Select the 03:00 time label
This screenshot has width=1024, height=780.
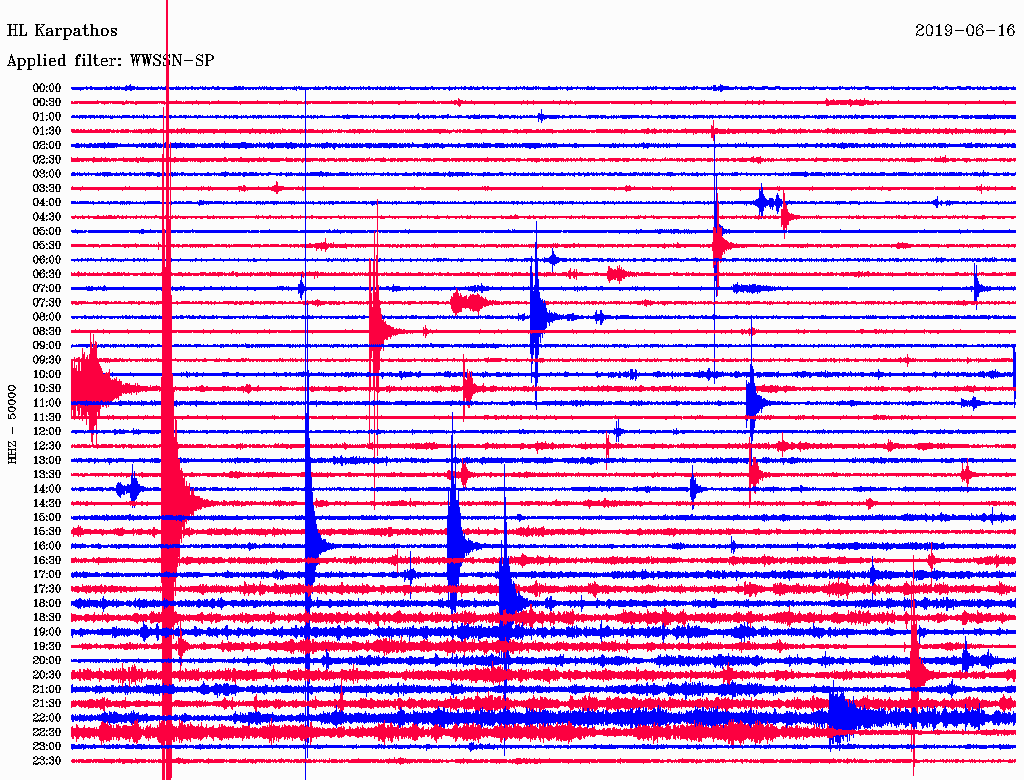tap(47, 174)
